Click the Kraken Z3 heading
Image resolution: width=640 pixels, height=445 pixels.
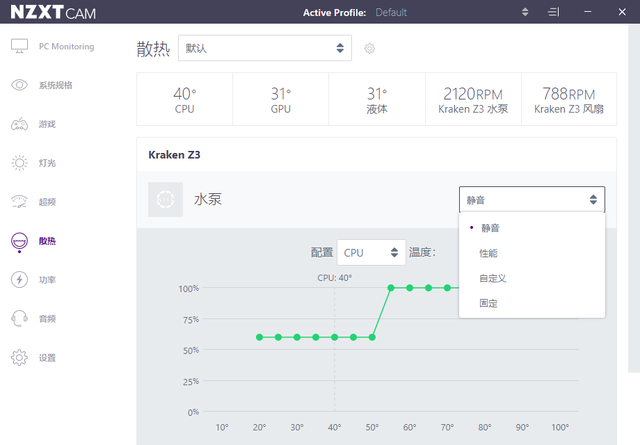(174, 155)
